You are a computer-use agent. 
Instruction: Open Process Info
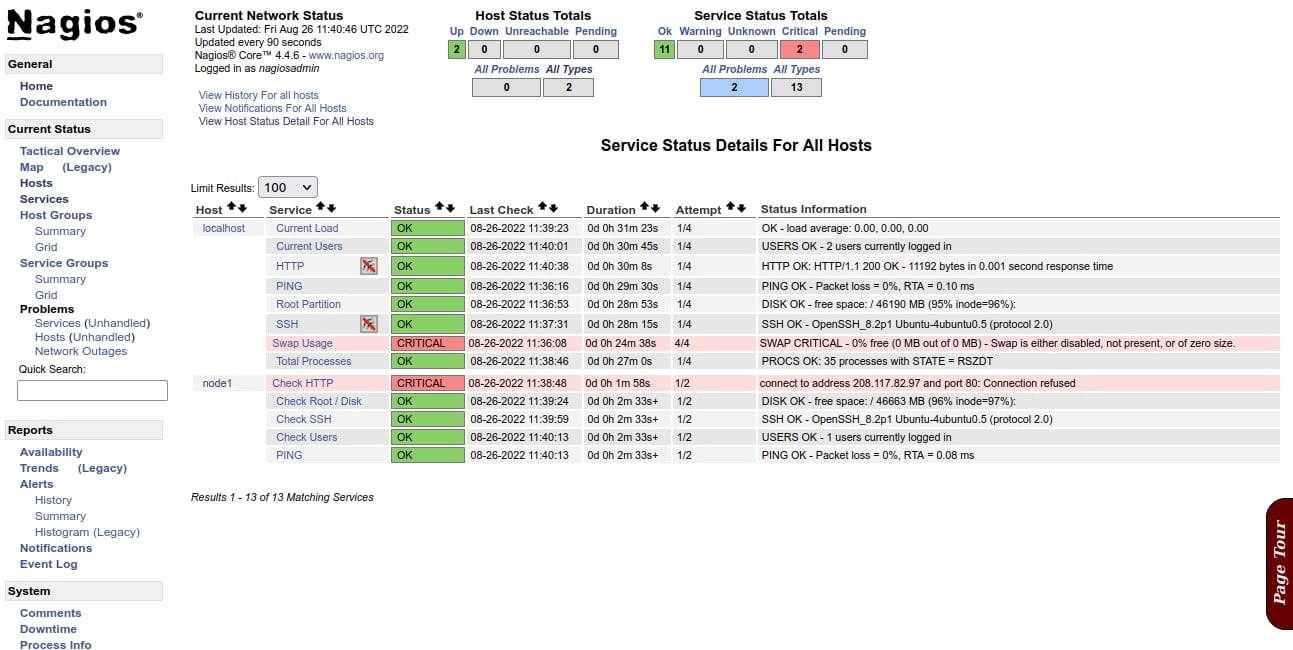55,645
